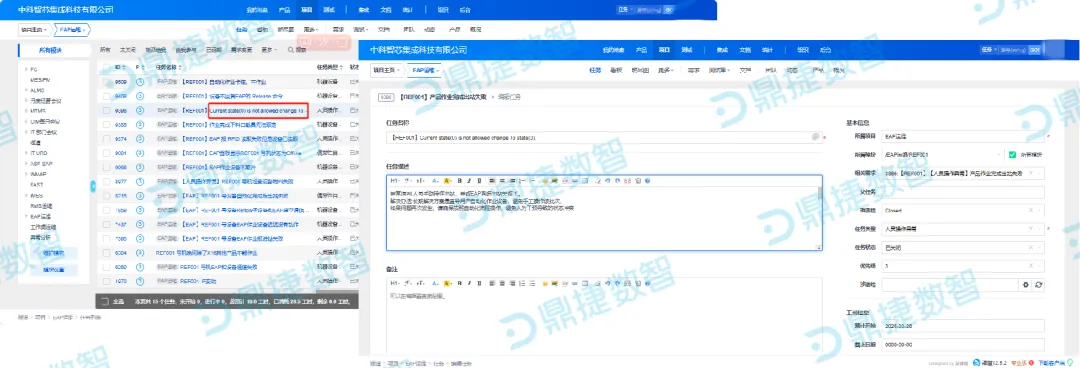Open the dropdown showing Closed
The image size is (1080, 368).
963,210
